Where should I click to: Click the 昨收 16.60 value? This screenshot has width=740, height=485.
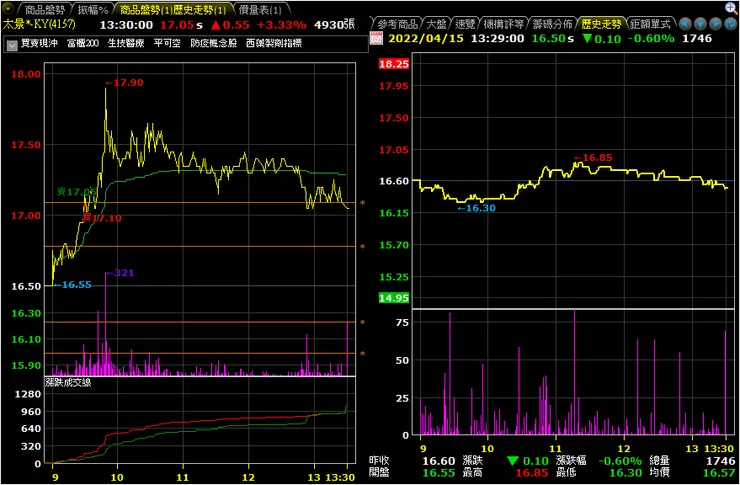point(439,461)
